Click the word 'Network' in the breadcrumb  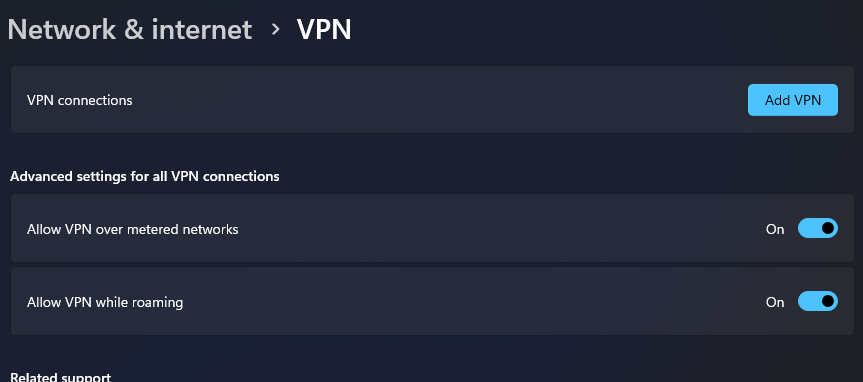point(62,29)
